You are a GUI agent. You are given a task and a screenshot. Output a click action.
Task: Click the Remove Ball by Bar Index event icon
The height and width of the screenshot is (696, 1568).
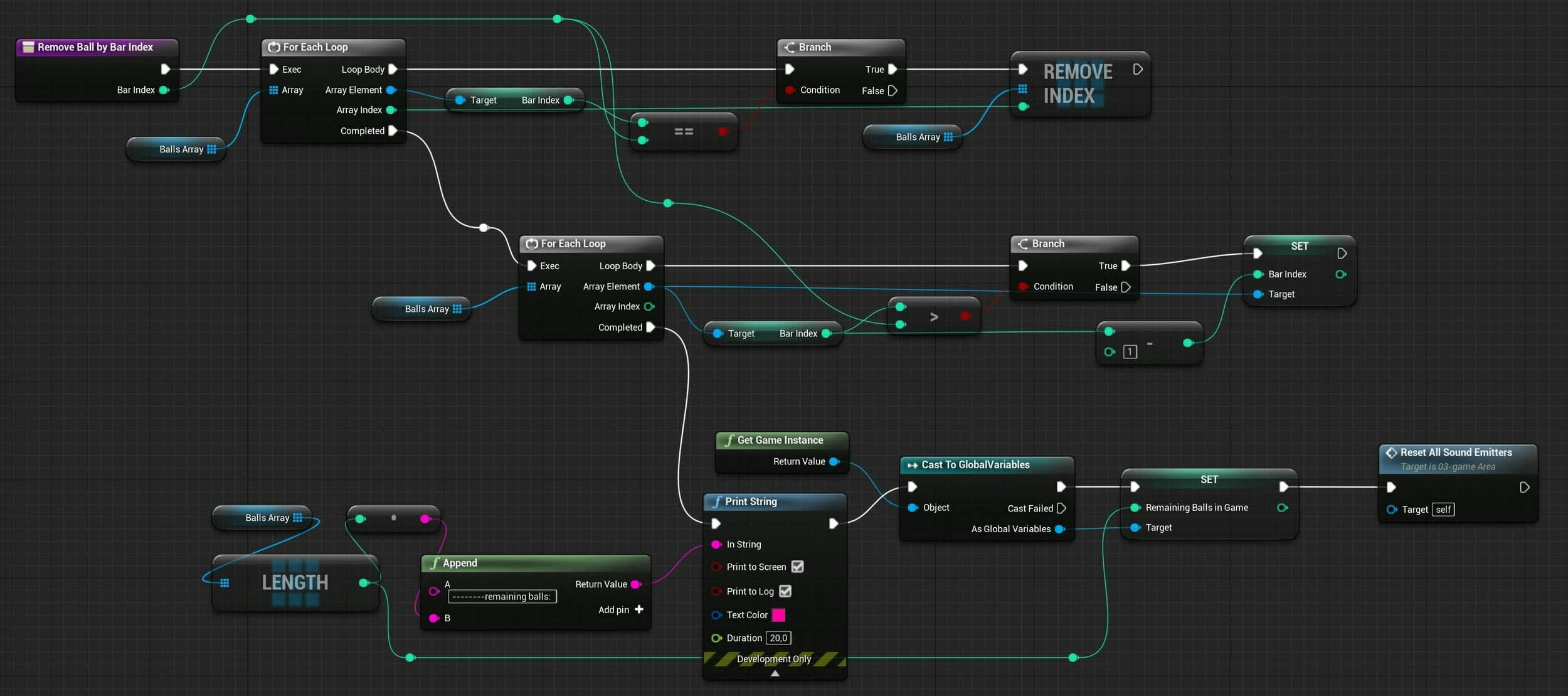28,47
